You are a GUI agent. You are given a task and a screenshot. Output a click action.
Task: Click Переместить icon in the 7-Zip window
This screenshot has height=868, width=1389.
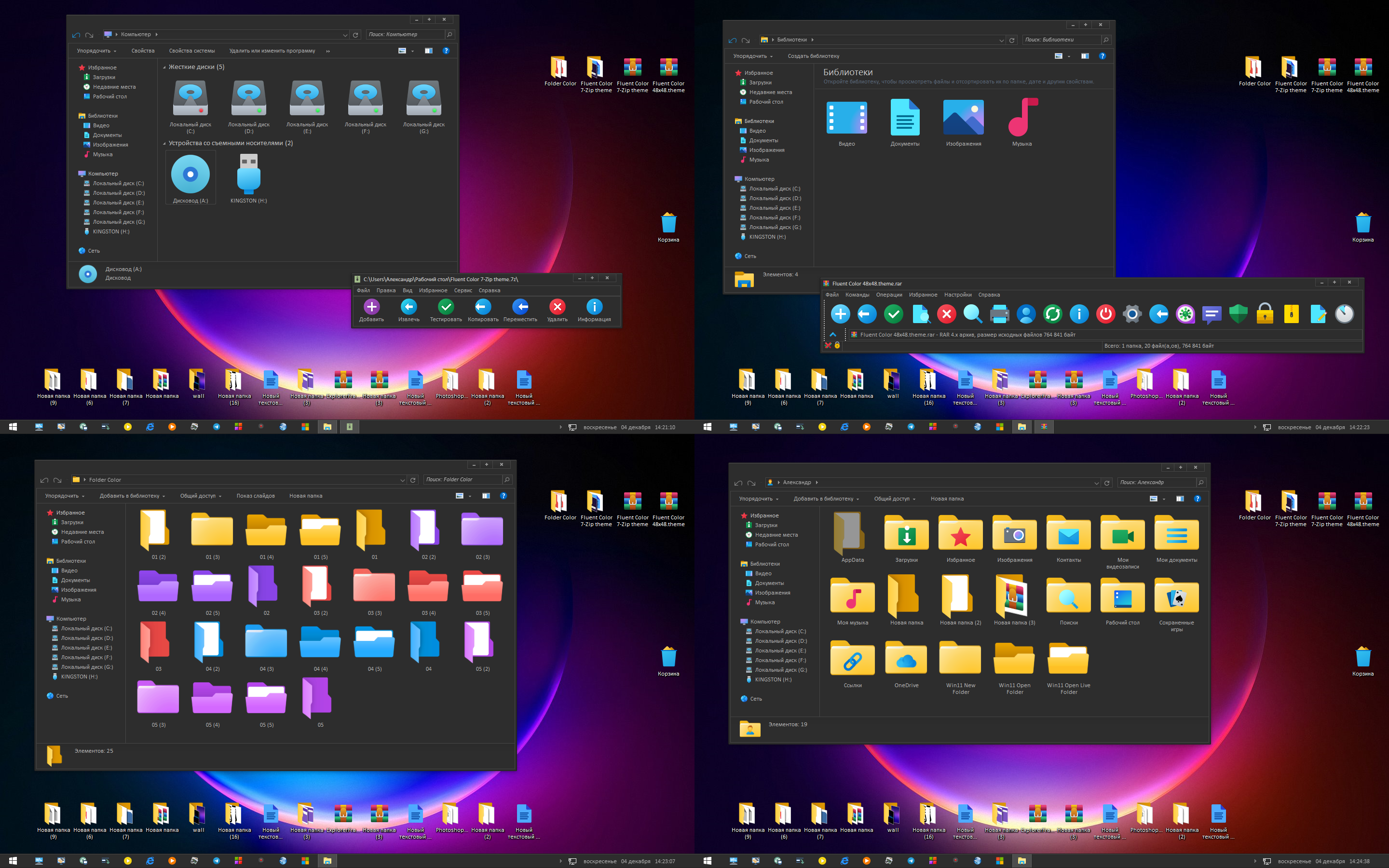[520, 307]
